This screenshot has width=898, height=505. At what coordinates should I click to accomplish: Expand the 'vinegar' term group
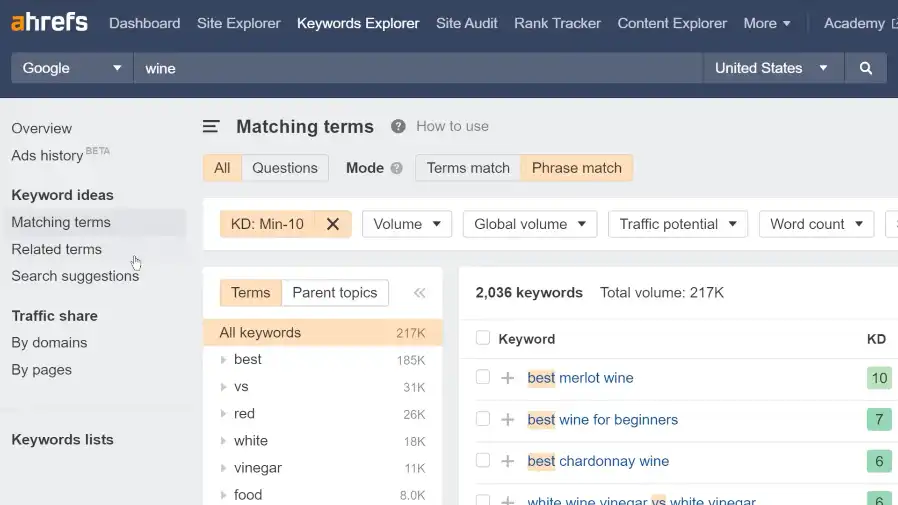click(x=223, y=468)
